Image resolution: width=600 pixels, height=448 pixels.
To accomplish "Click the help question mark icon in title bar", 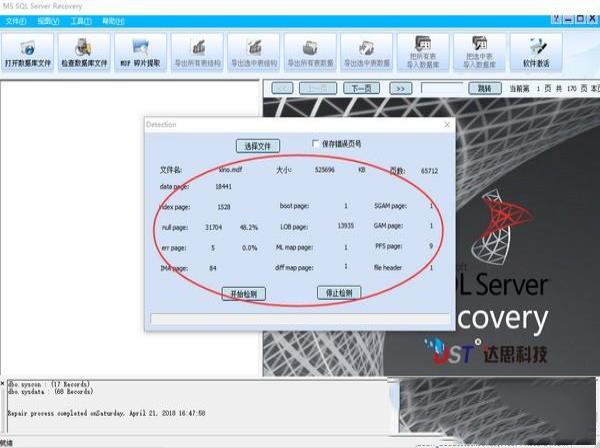I will click(x=556, y=18).
